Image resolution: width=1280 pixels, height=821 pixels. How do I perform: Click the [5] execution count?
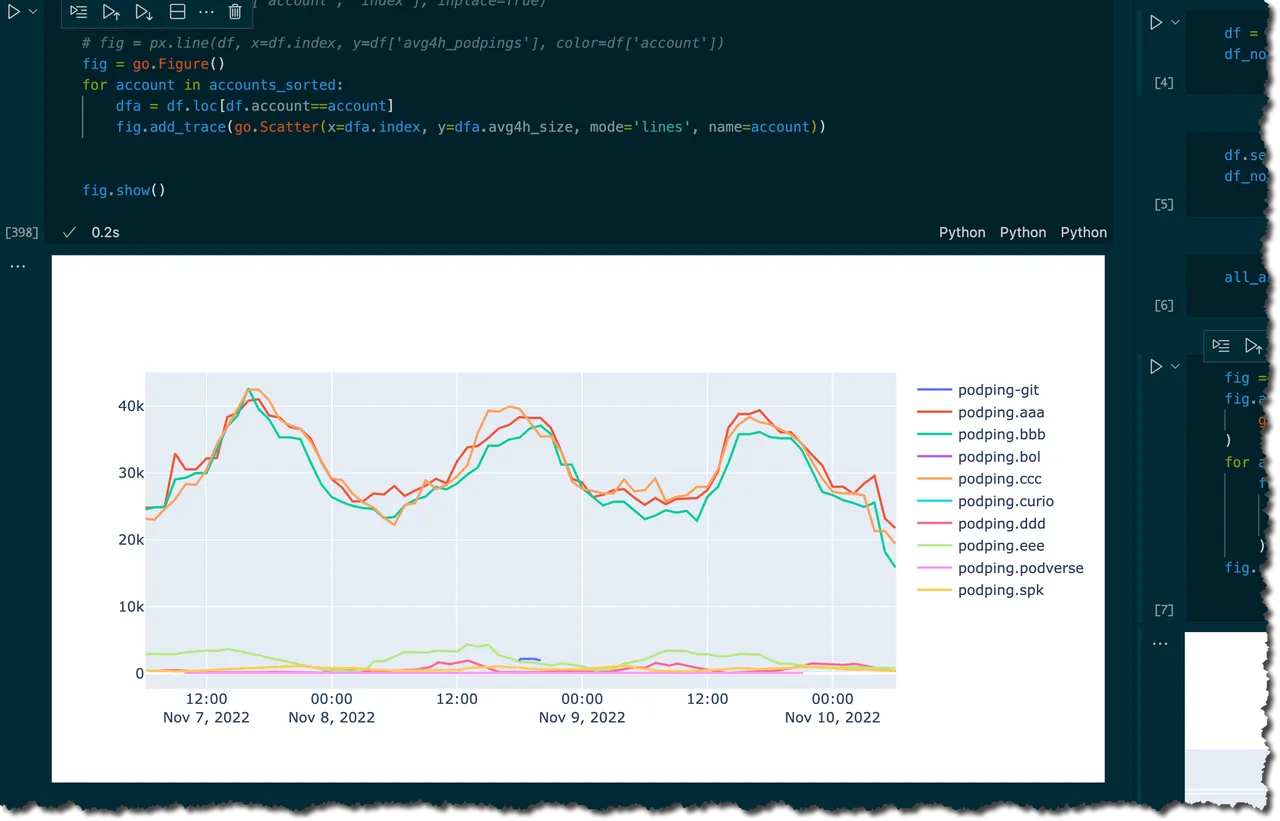tap(1164, 204)
